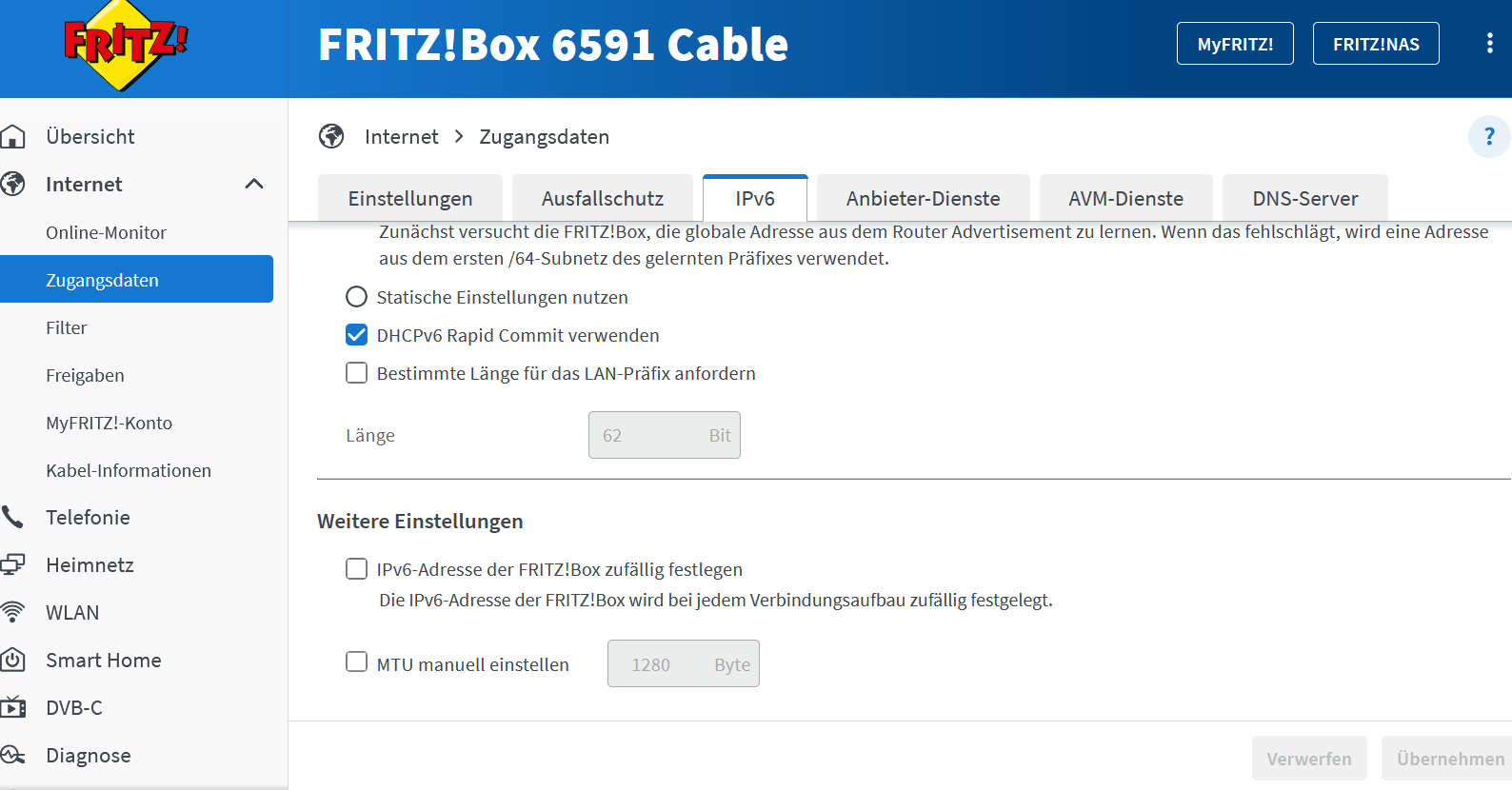This screenshot has height=790, width=1512.
Task: Collapse the Internet menu chevron
Action: pos(254,185)
